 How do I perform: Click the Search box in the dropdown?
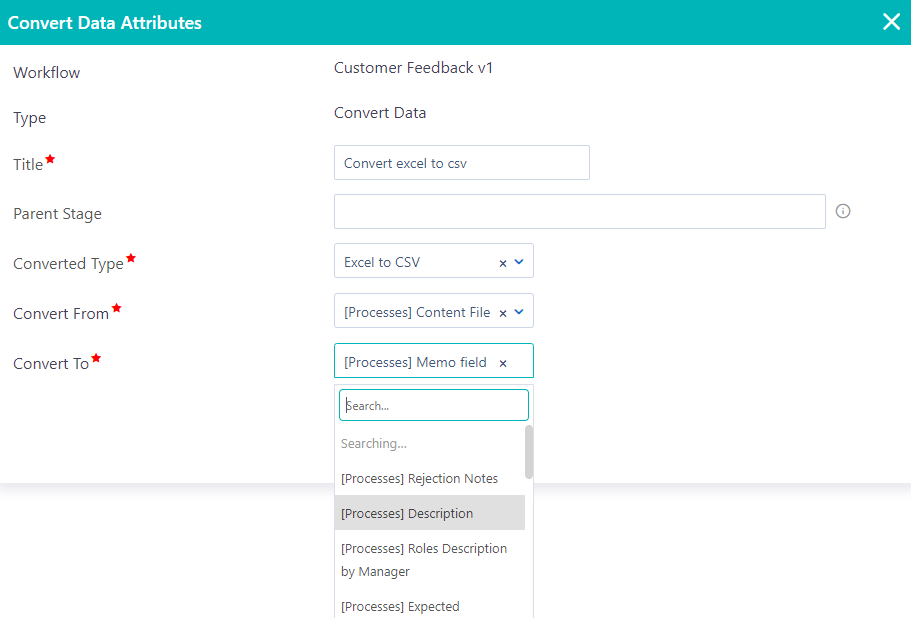click(433, 404)
